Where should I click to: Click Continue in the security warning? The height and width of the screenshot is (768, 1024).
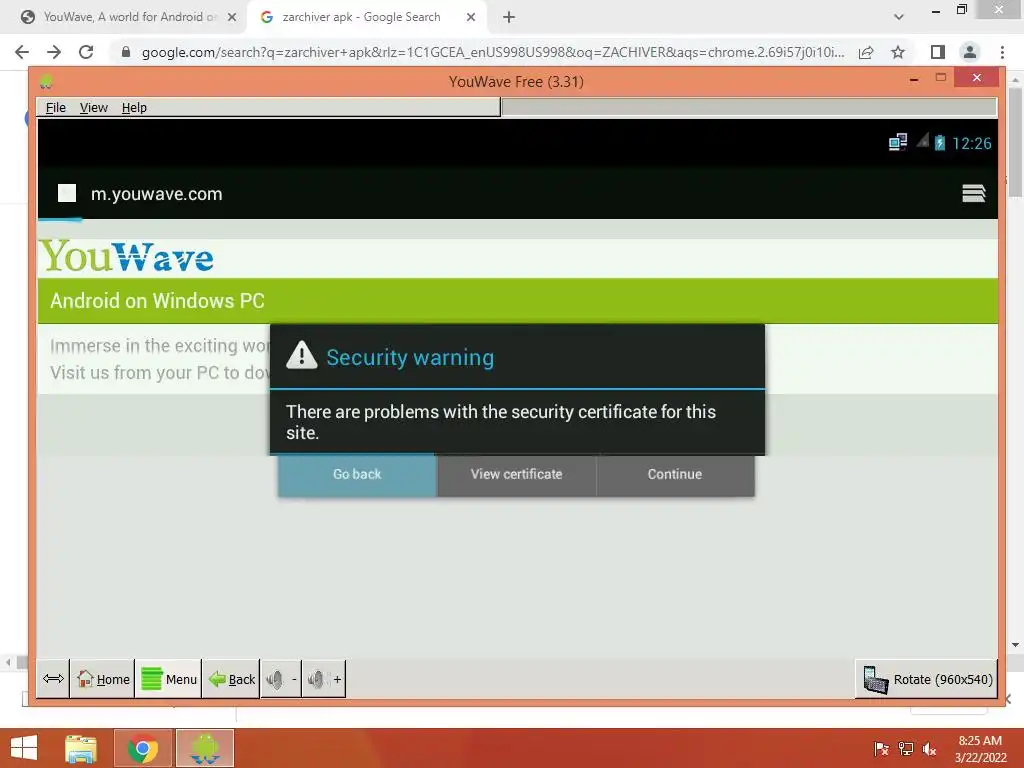[x=675, y=475]
